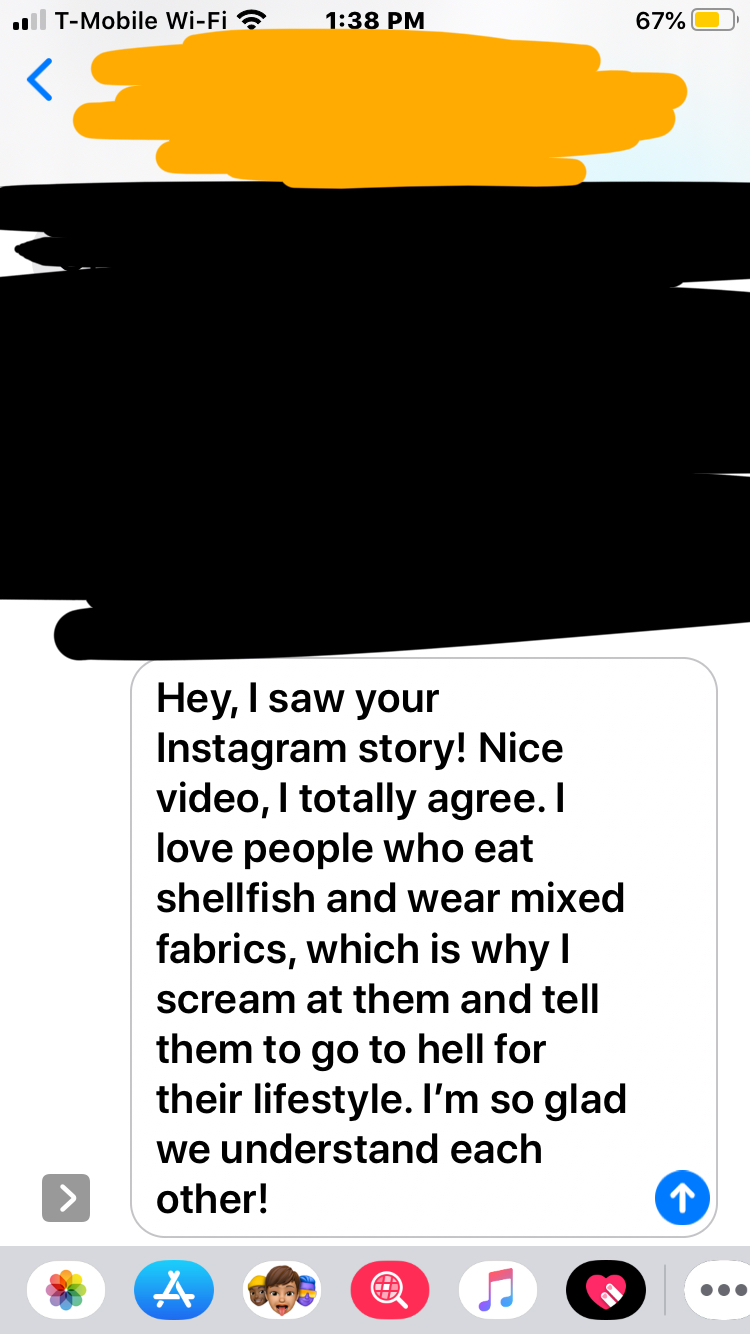
Task: Tap the 67% battery percentage
Action: pos(660,20)
